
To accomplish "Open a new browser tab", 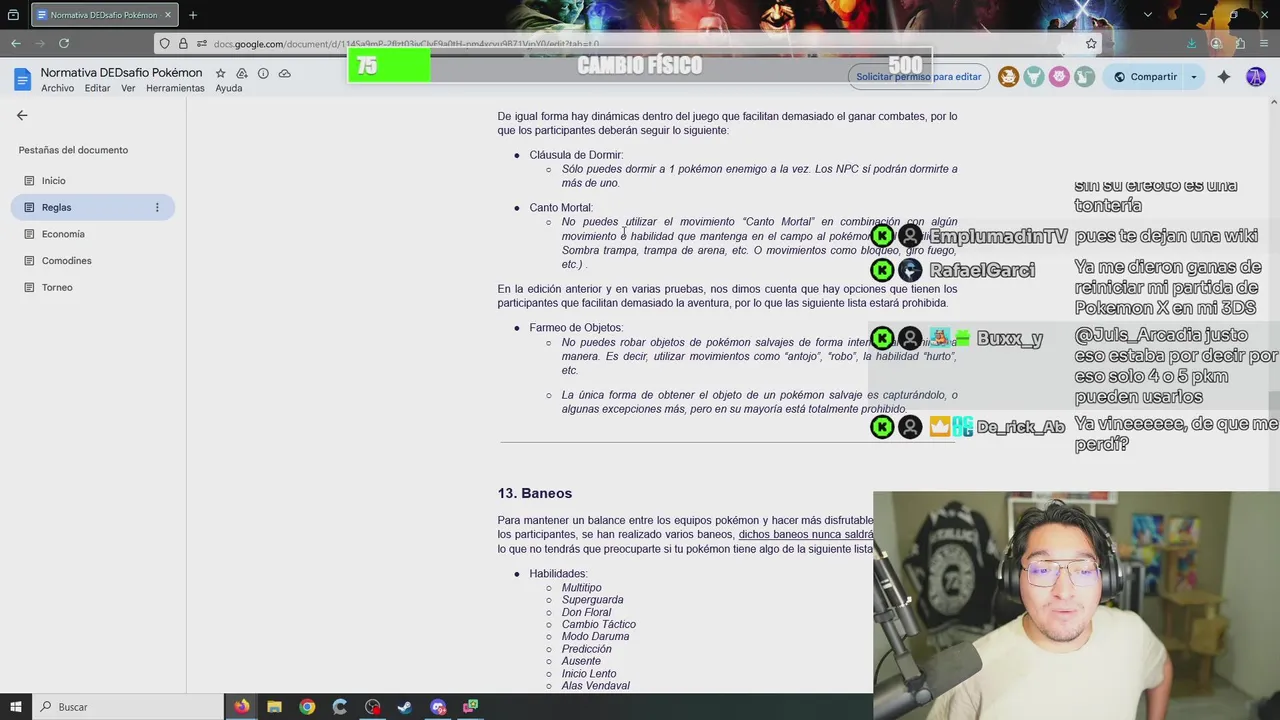I will point(193,15).
